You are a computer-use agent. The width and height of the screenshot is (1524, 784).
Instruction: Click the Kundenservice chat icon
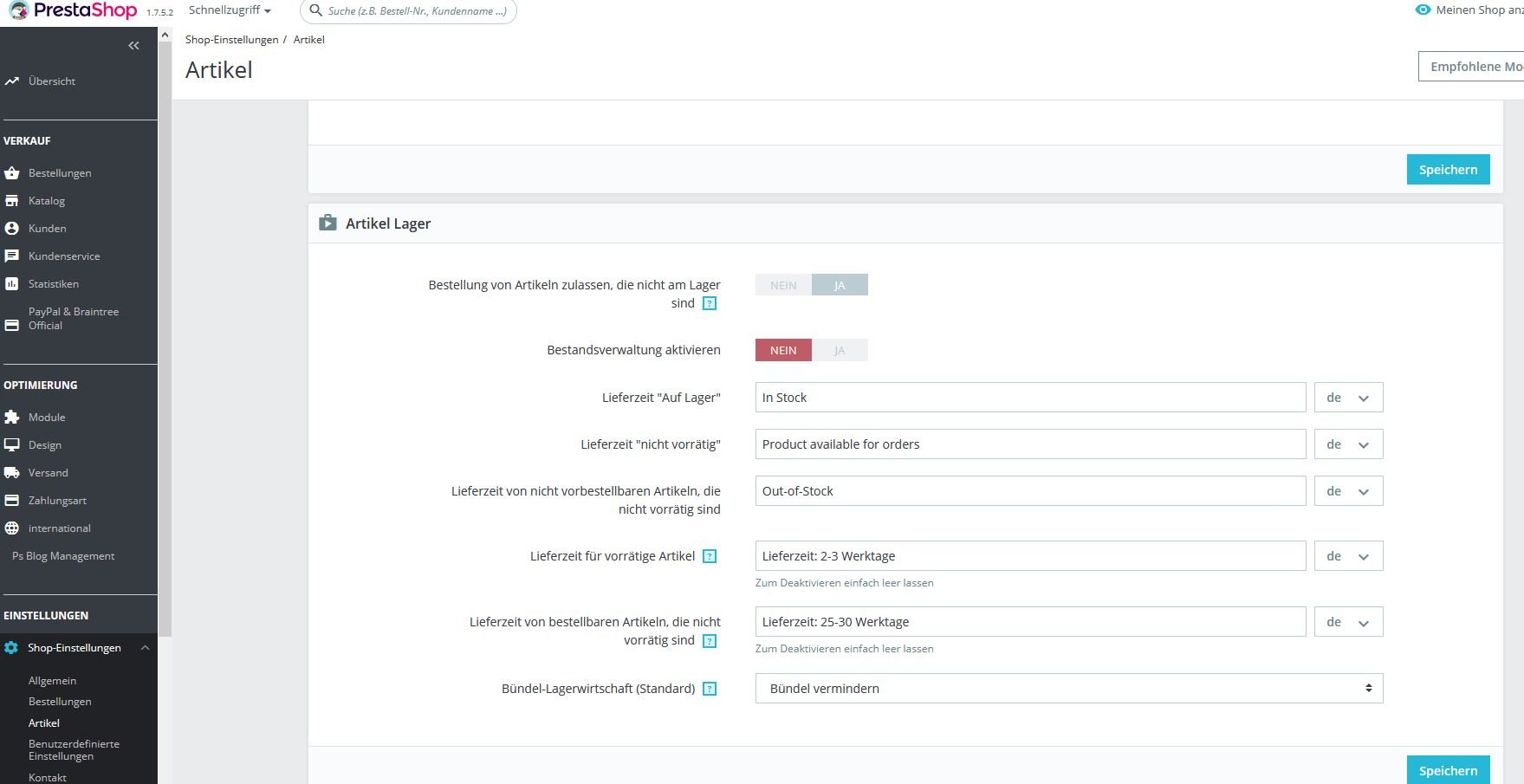tap(11, 256)
